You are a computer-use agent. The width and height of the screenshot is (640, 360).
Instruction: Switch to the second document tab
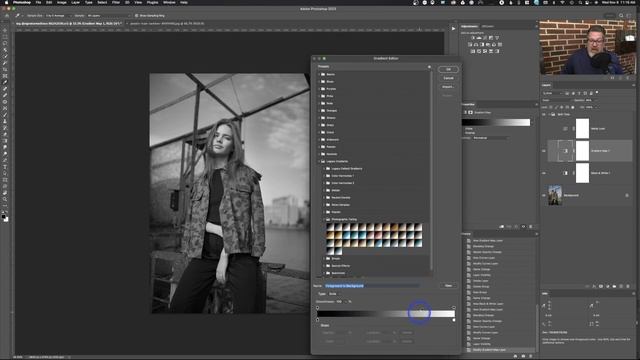(167, 24)
